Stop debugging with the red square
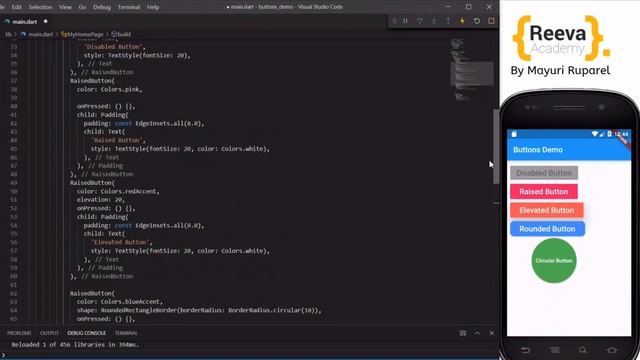640x360 pixels. (491, 21)
